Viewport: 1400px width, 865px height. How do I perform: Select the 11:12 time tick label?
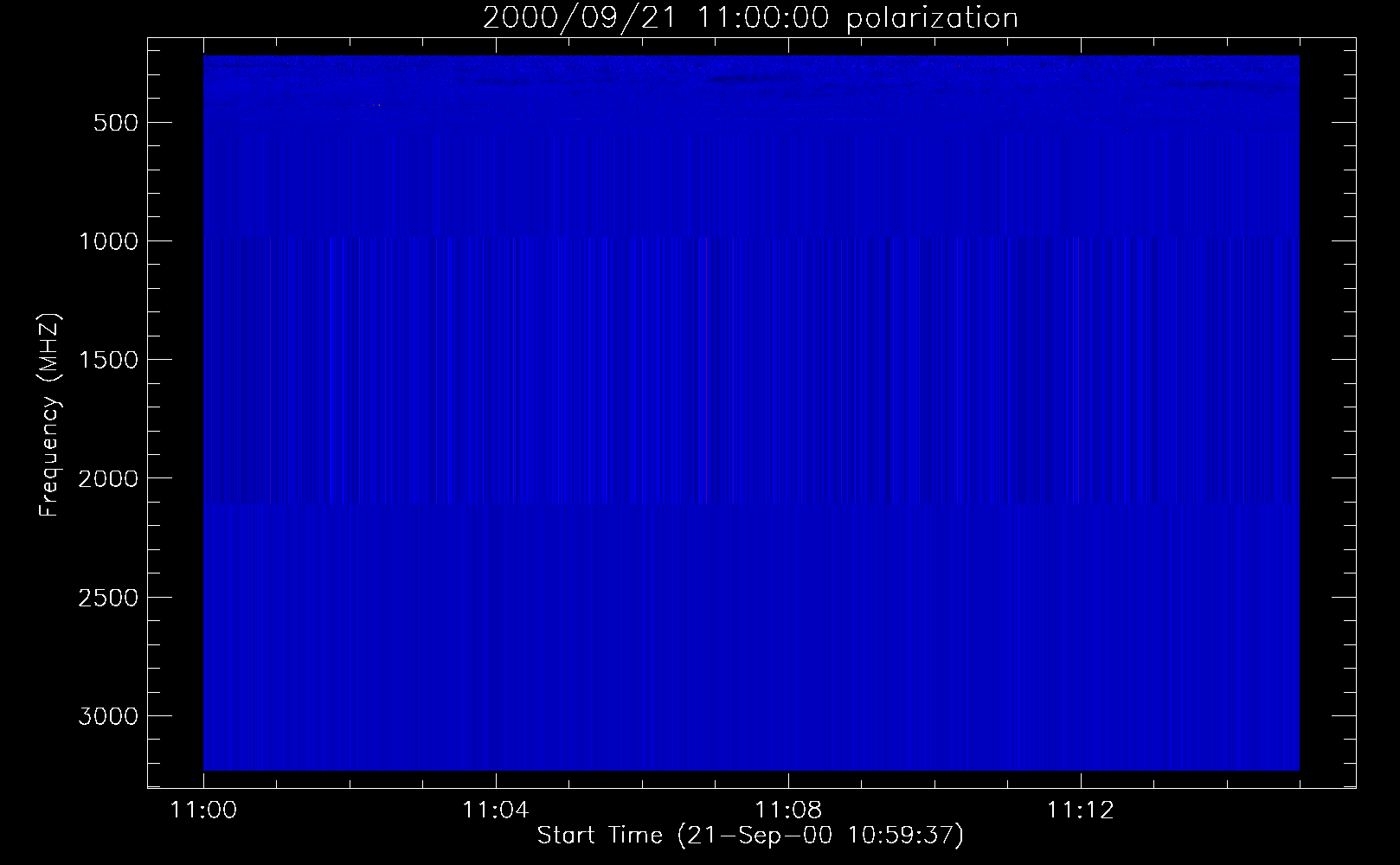1081,811
